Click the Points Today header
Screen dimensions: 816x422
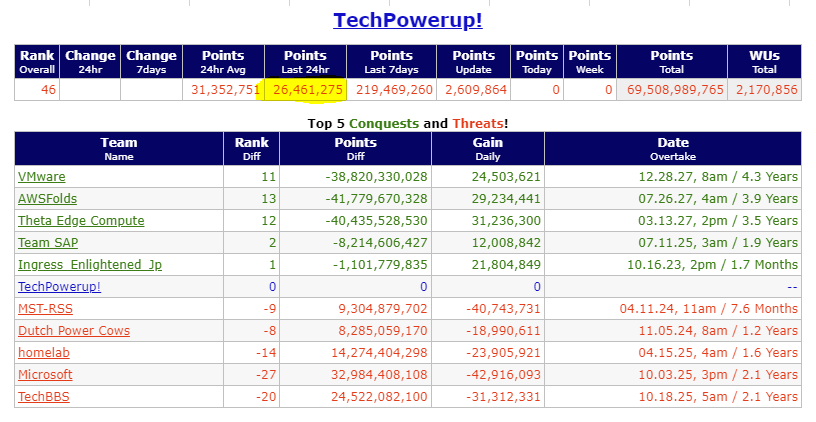(537, 62)
